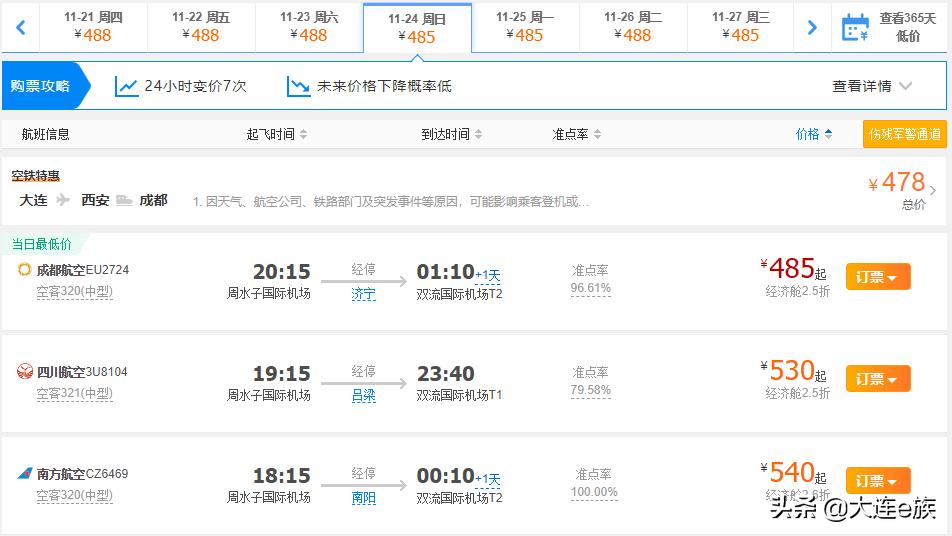
Task: Click 查看365天低价 link text
Action: (908, 27)
